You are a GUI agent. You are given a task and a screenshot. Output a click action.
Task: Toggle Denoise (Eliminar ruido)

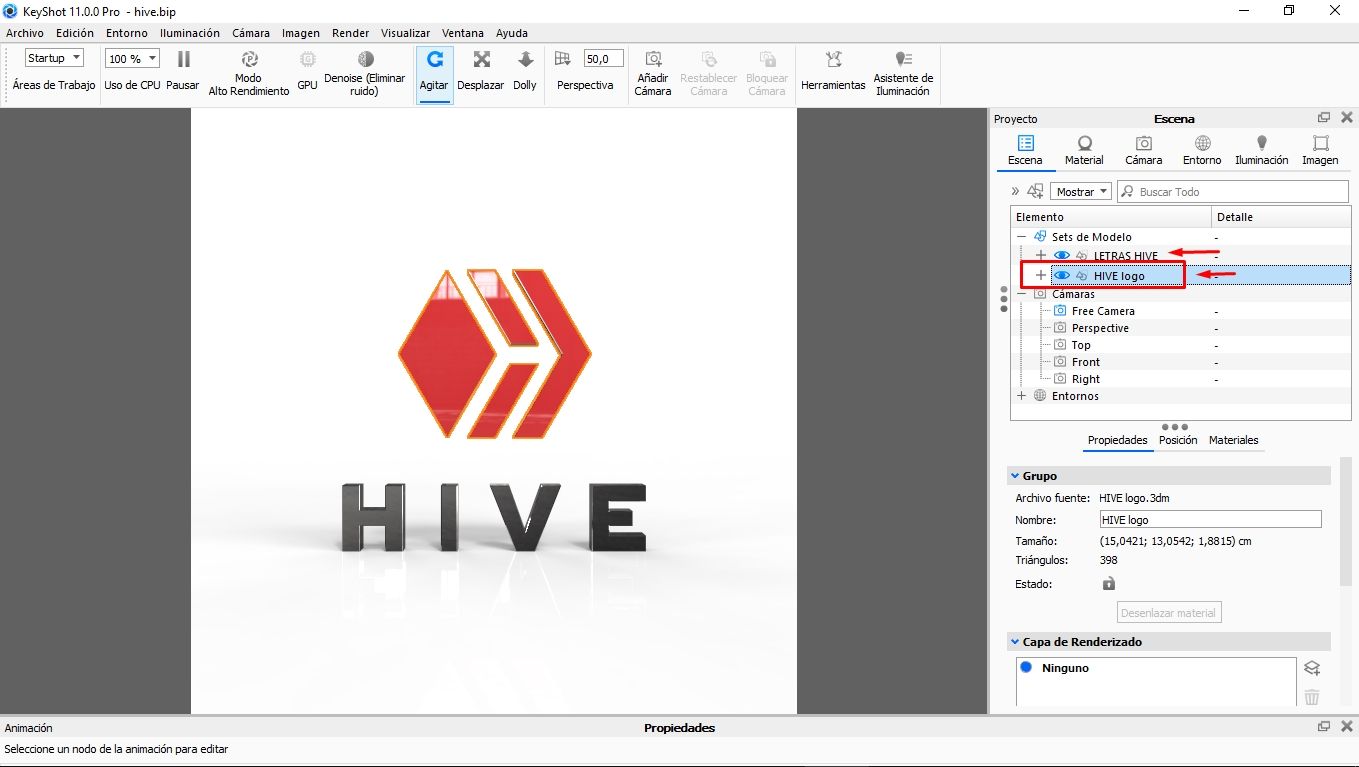(365, 73)
